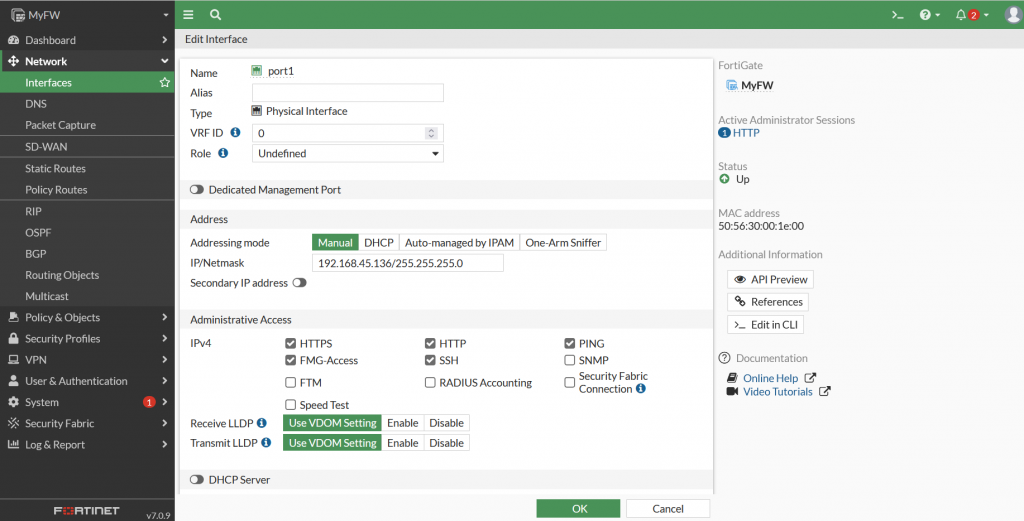The image size is (1024, 521).
Task: Click Edit in CLI button
Action: coord(765,324)
